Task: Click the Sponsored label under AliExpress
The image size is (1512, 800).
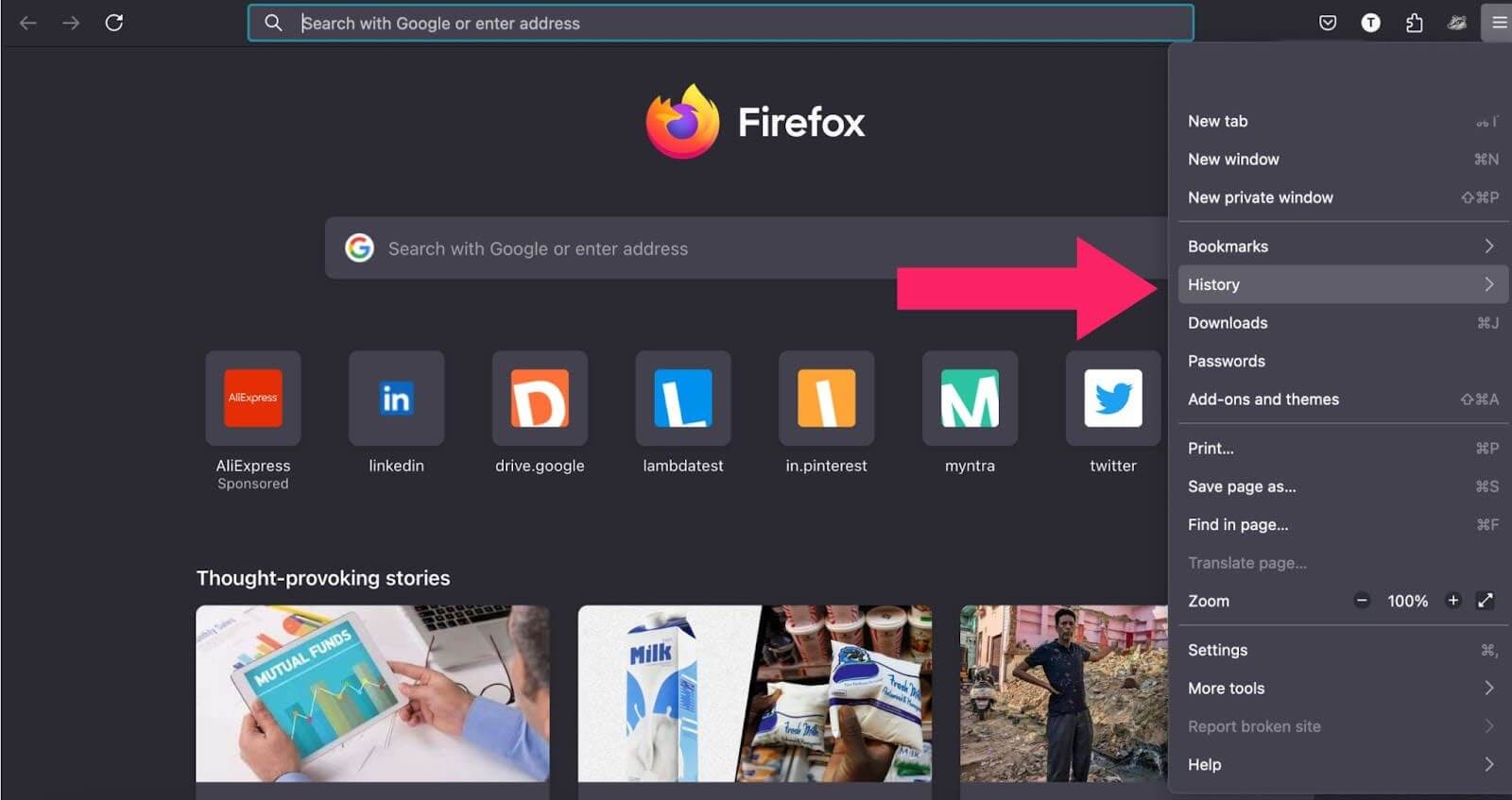Action: point(253,484)
